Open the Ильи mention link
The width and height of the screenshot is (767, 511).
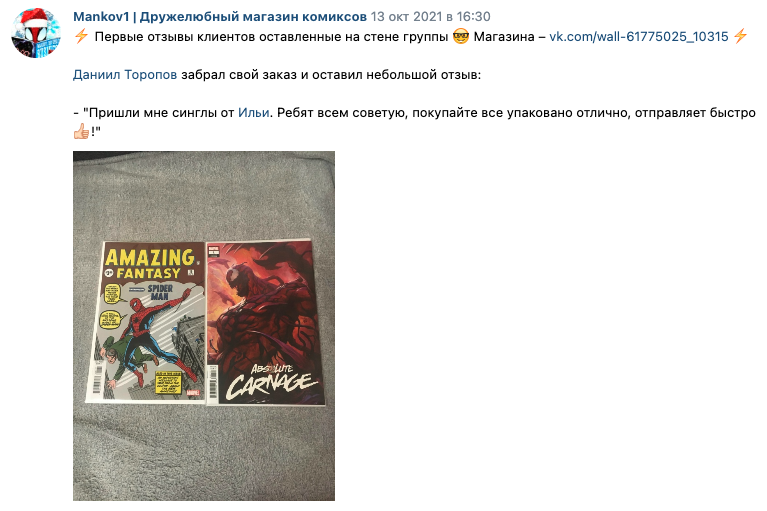253,112
